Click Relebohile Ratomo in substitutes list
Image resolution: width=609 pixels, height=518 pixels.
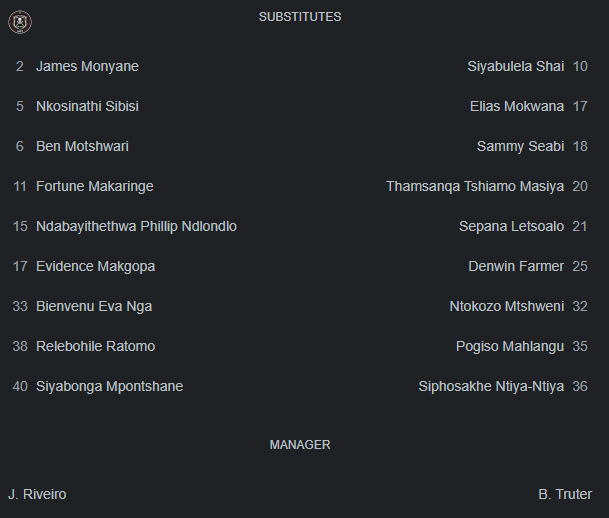(95, 347)
